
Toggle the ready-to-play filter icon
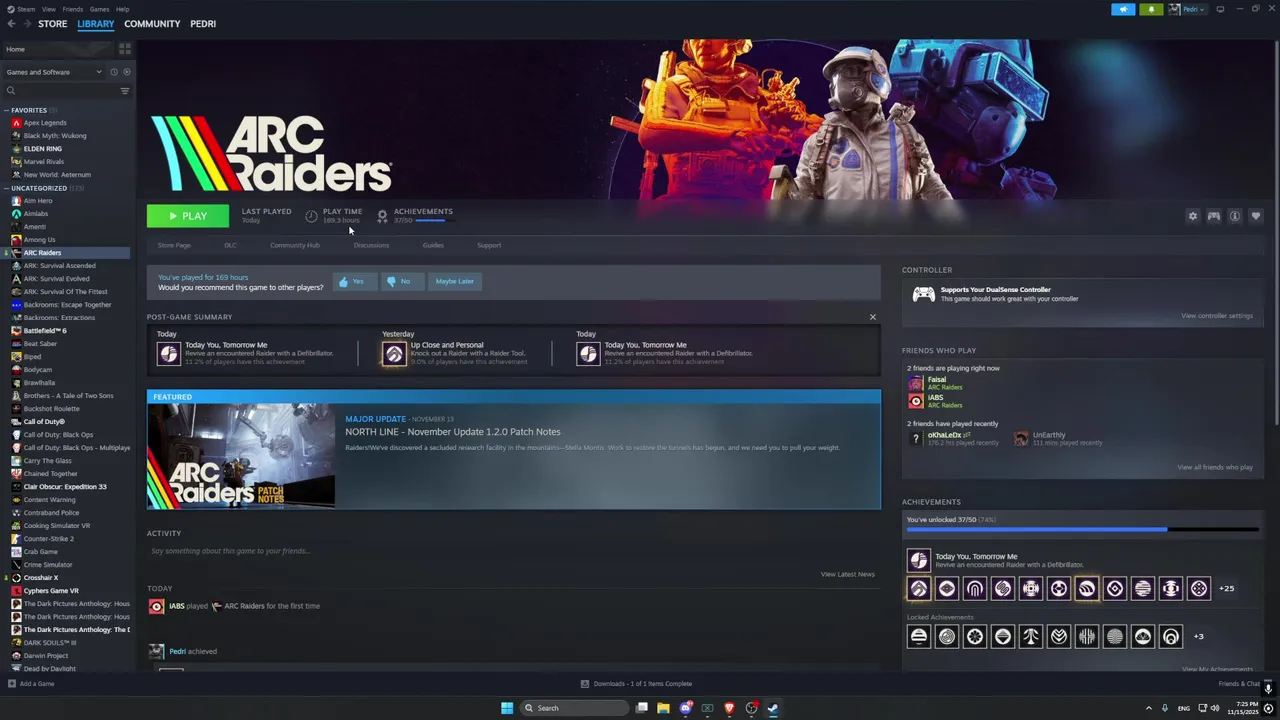coord(126,72)
